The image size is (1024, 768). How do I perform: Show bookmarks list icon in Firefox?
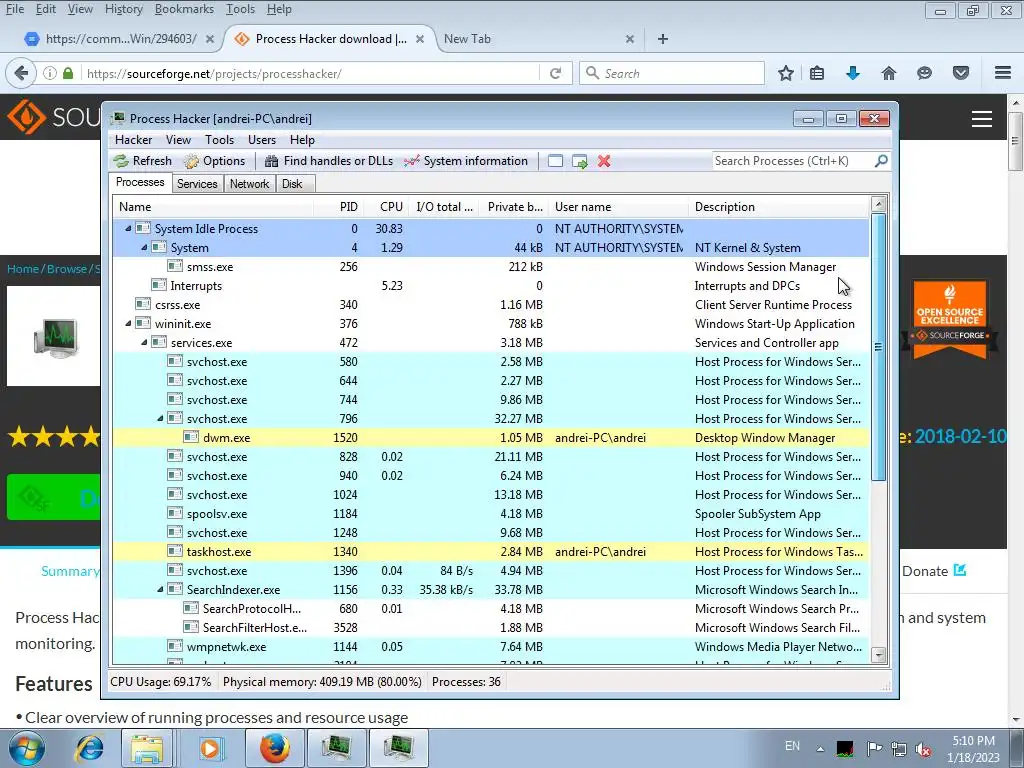click(817, 73)
